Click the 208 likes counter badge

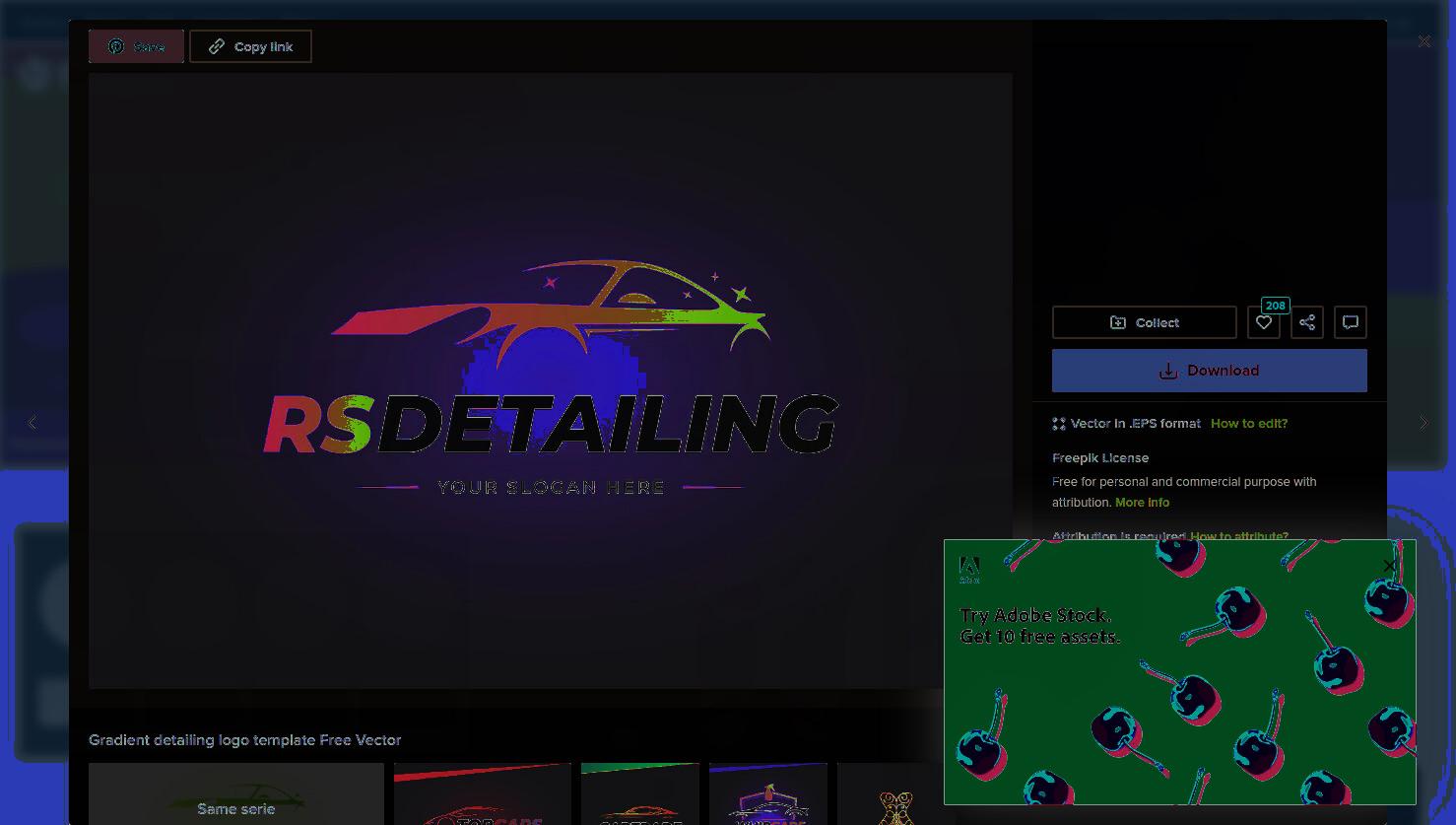1275,306
